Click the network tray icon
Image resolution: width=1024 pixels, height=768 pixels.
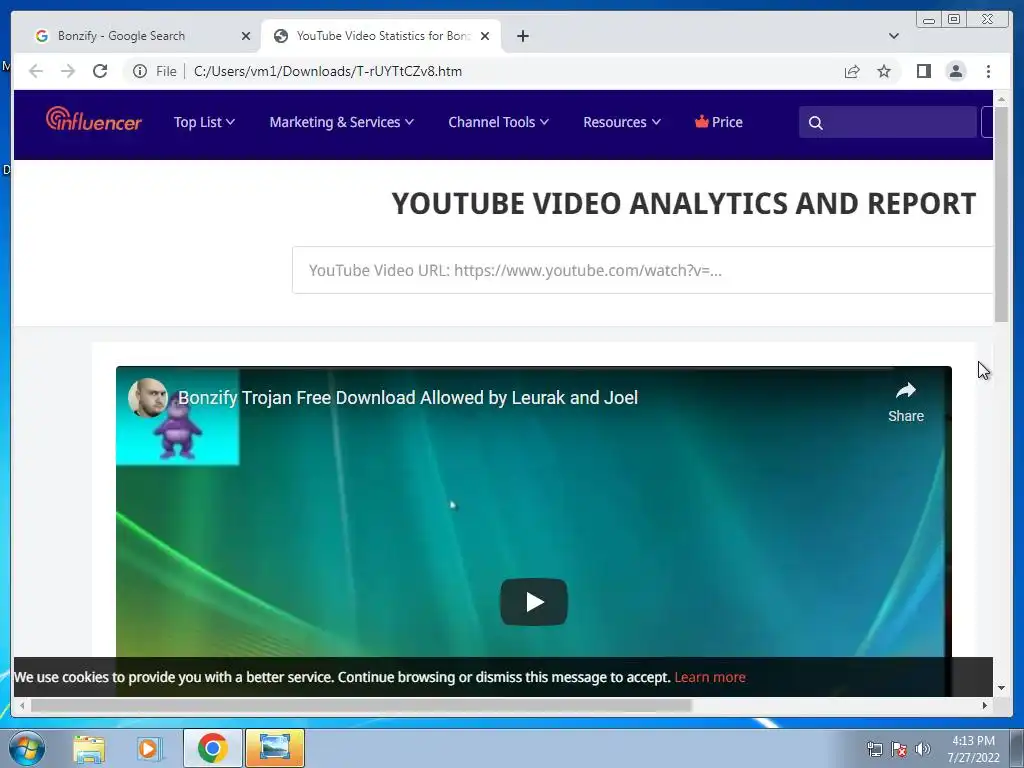pos(874,749)
